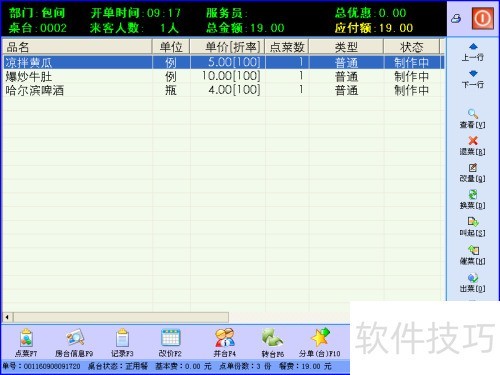Open 查看[V] magnifier icon
Viewport: 500px width, 375px height.
pyautogui.click(x=473, y=119)
